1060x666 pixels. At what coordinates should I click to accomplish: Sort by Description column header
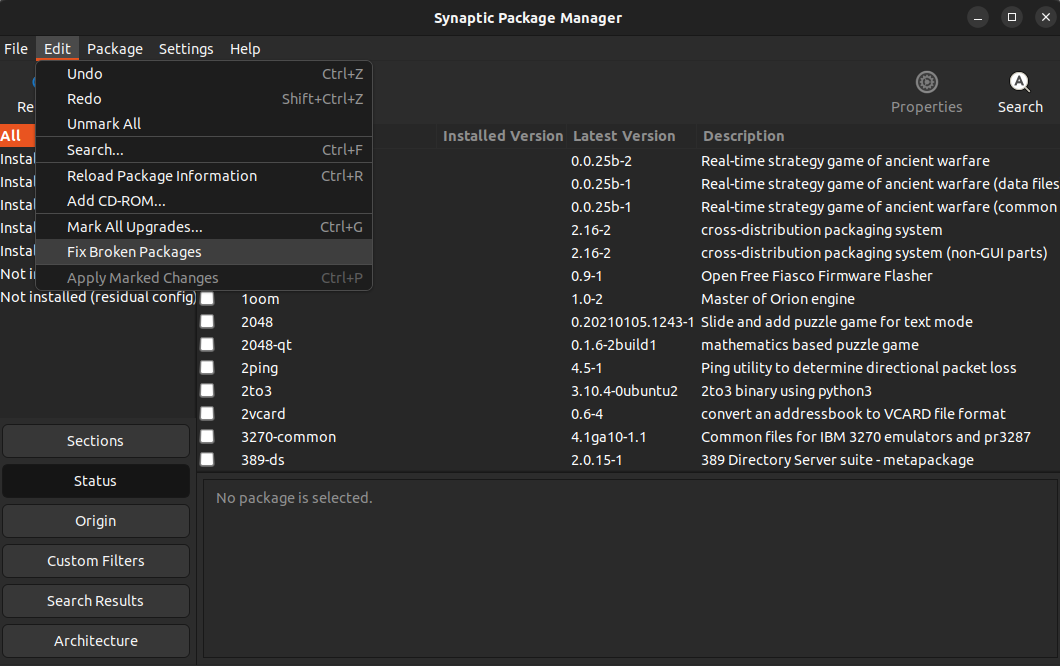[x=743, y=136]
